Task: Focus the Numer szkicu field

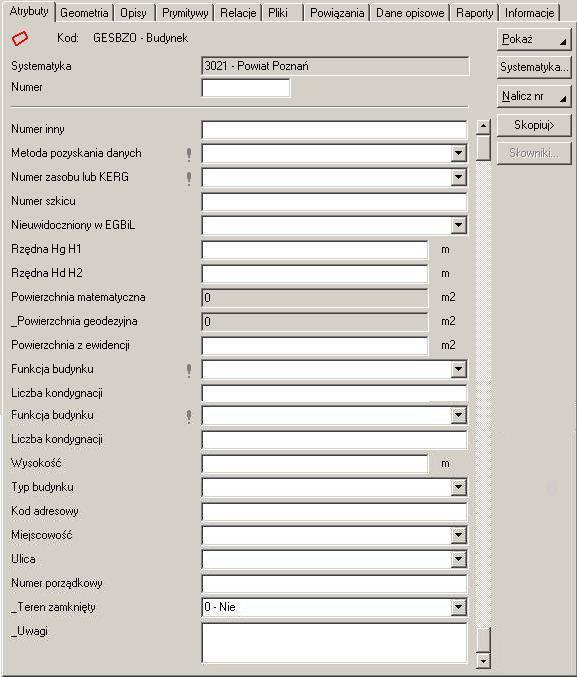Action: [334, 201]
